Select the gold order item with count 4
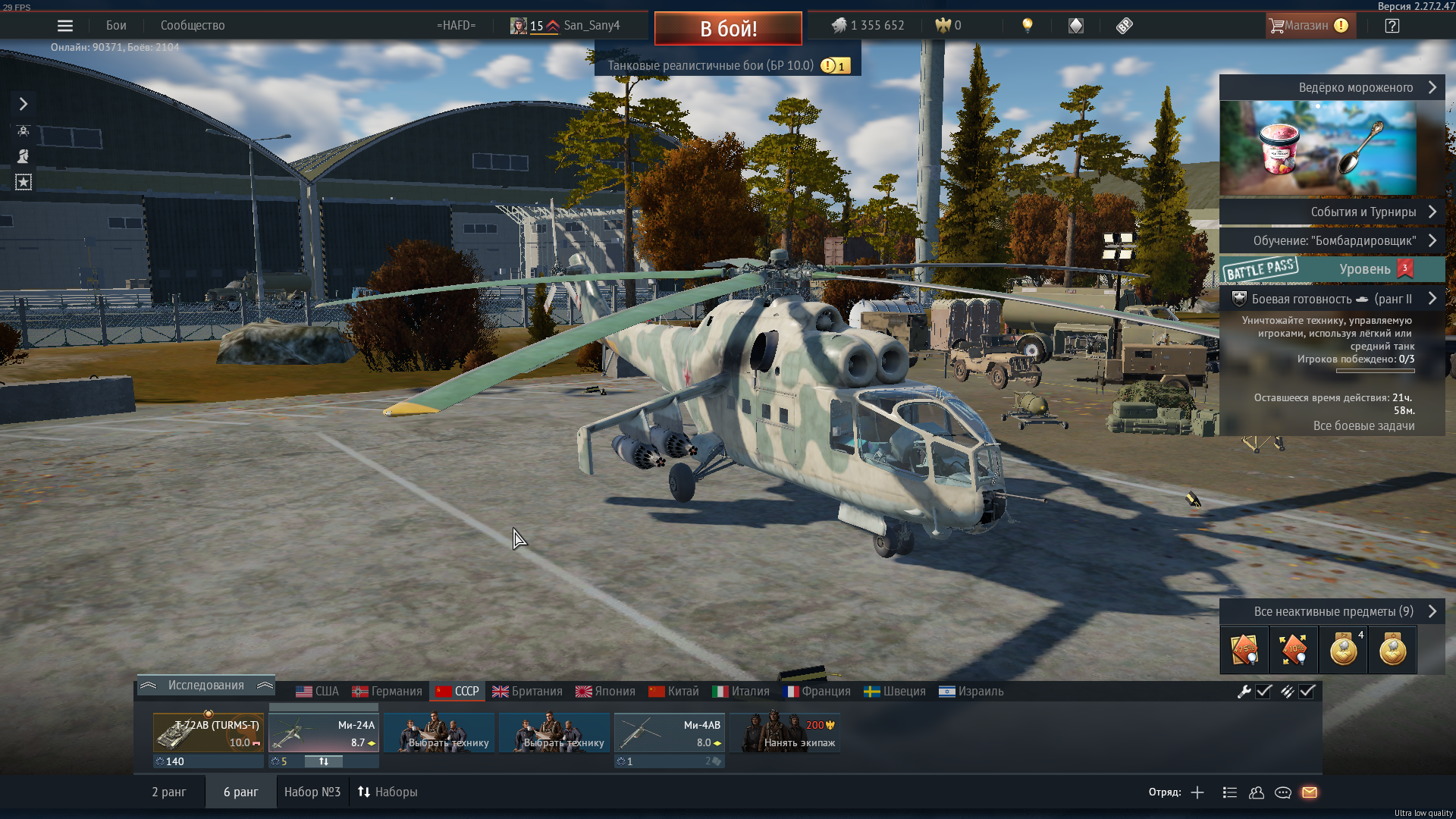Image resolution: width=1456 pixels, height=819 pixels. [1343, 650]
